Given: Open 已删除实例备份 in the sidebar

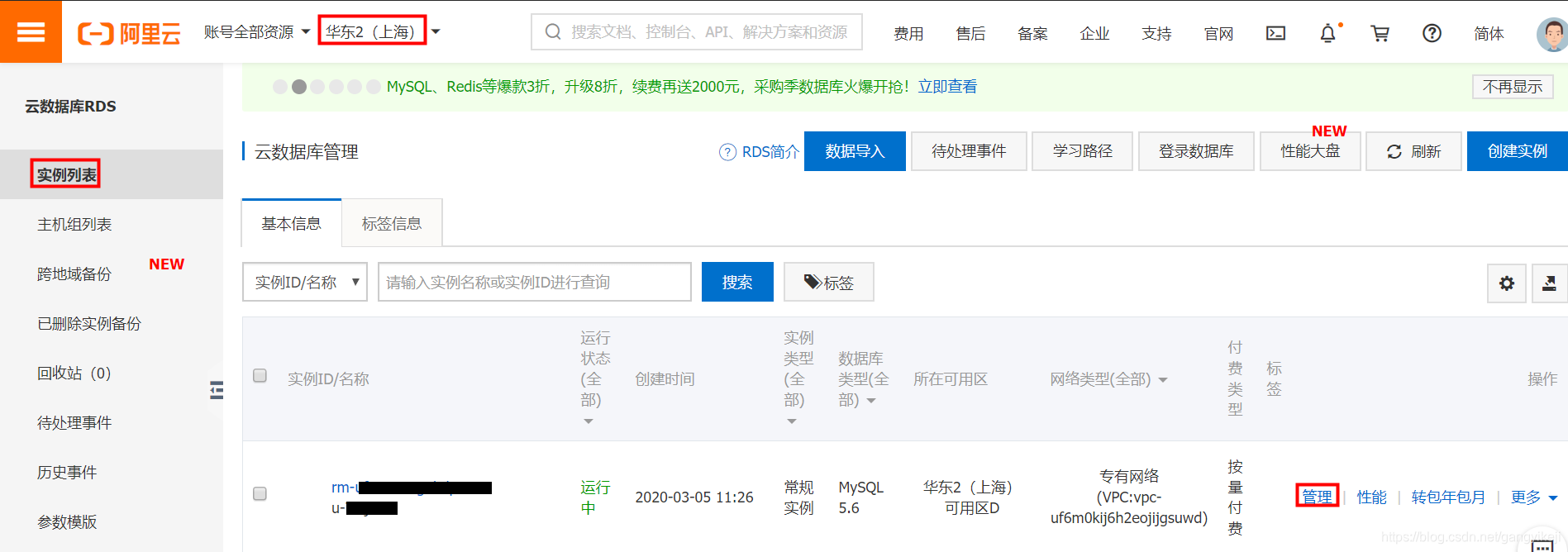Looking at the screenshot, I should (89, 324).
